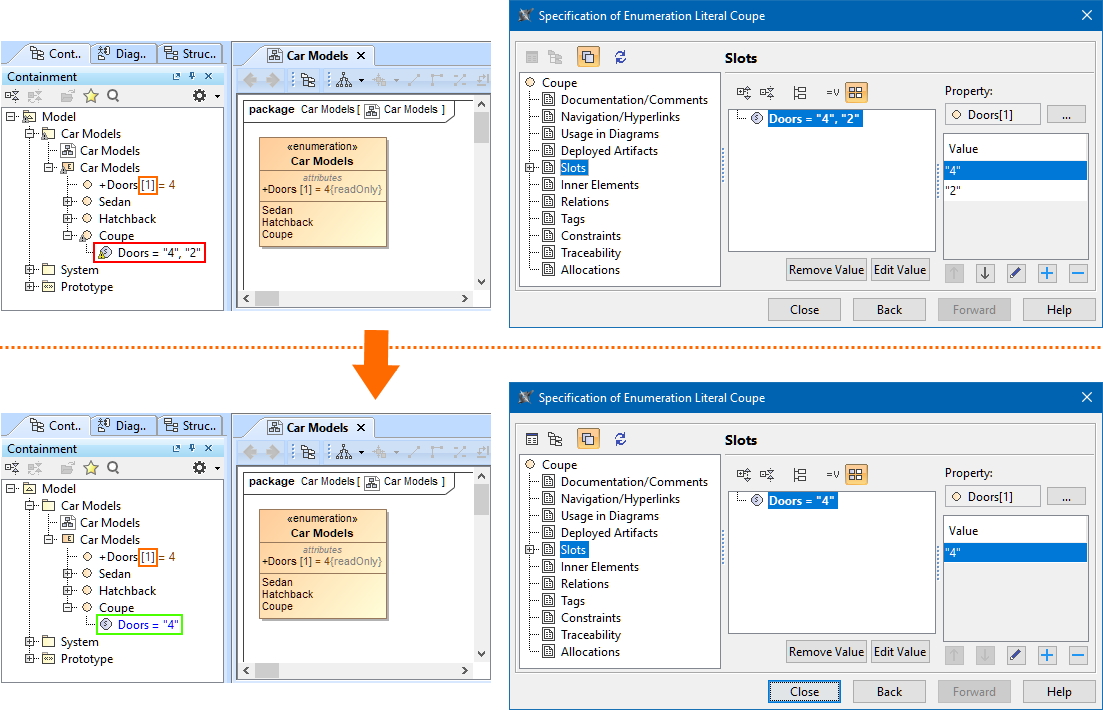This screenshot has width=1103, height=710.
Task: Apply hierarchy layout icon in lower diagram toolbar
Action: [x=344, y=452]
